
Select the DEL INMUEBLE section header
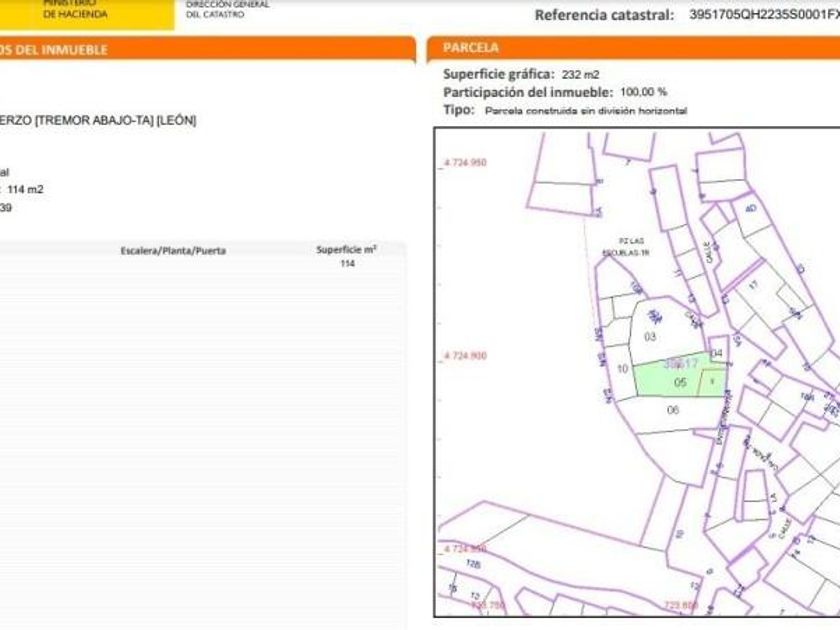(55, 50)
